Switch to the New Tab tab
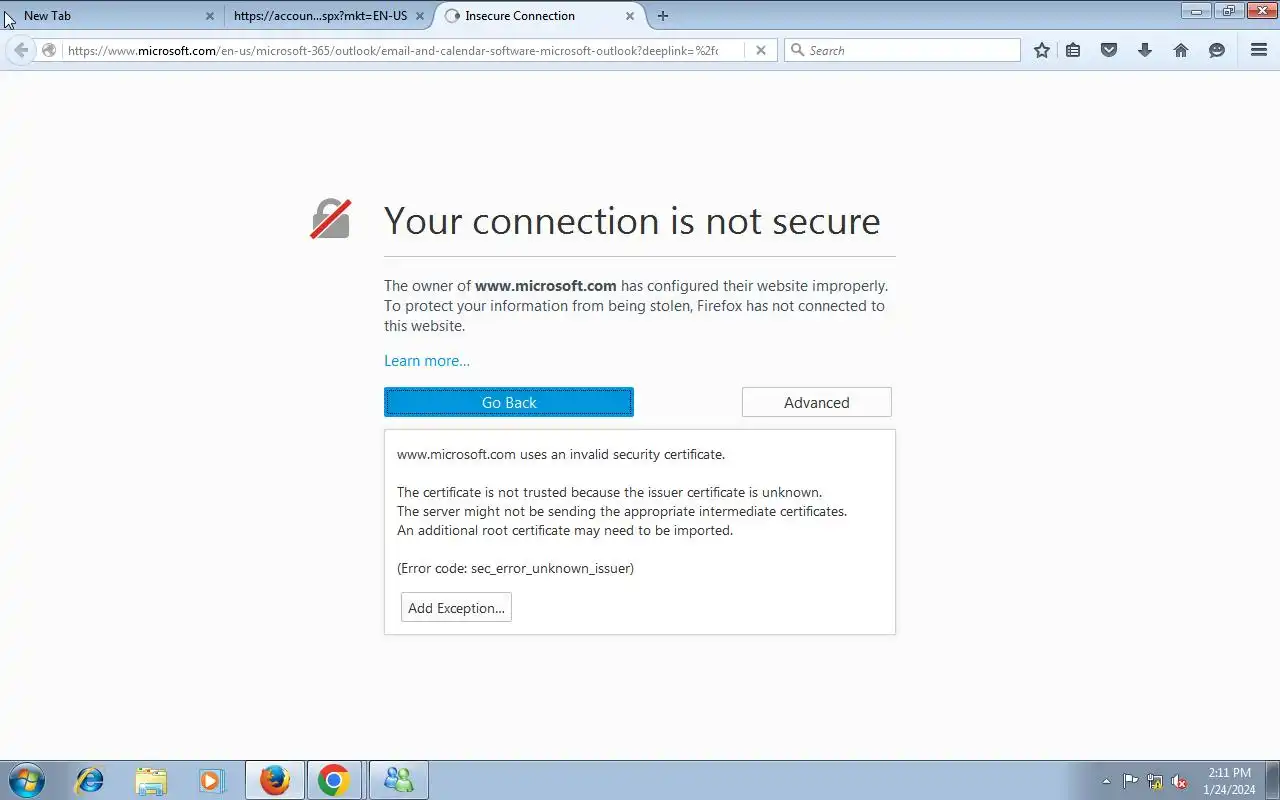The height and width of the screenshot is (800, 1280). [112, 16]
